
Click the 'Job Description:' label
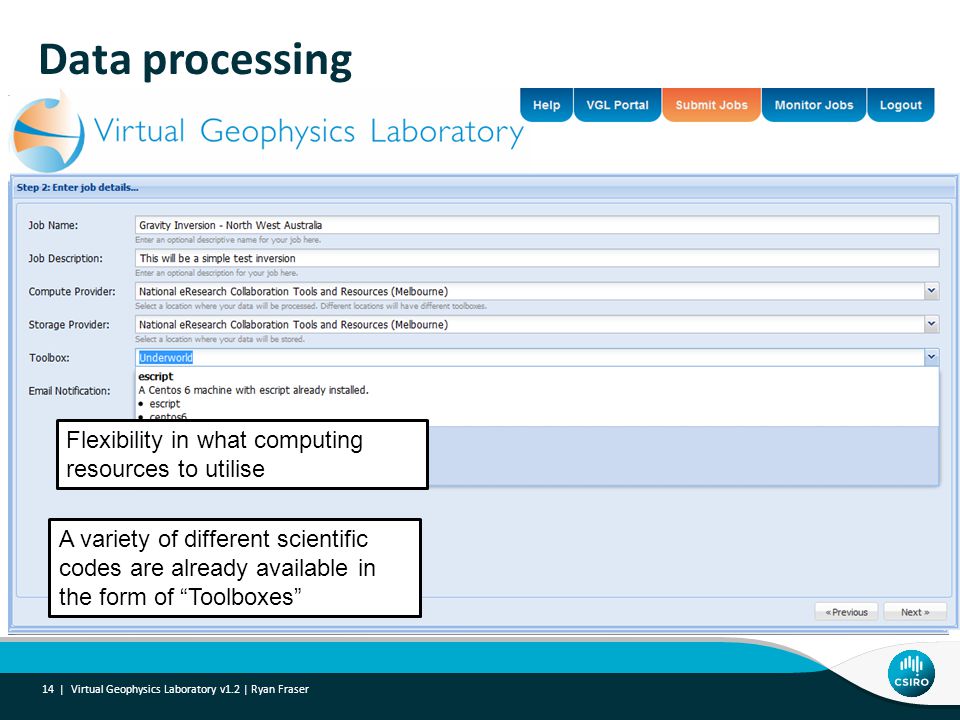coord(66,258)
